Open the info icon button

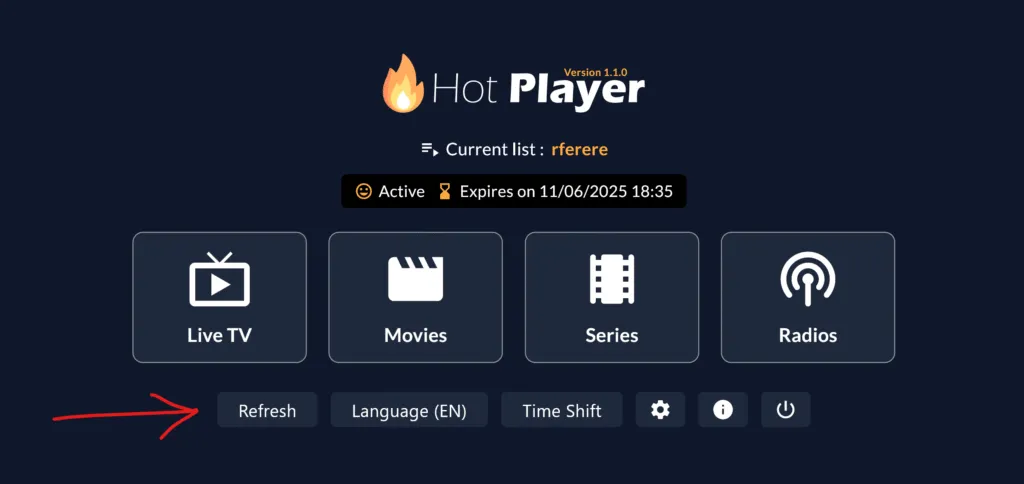723,410
